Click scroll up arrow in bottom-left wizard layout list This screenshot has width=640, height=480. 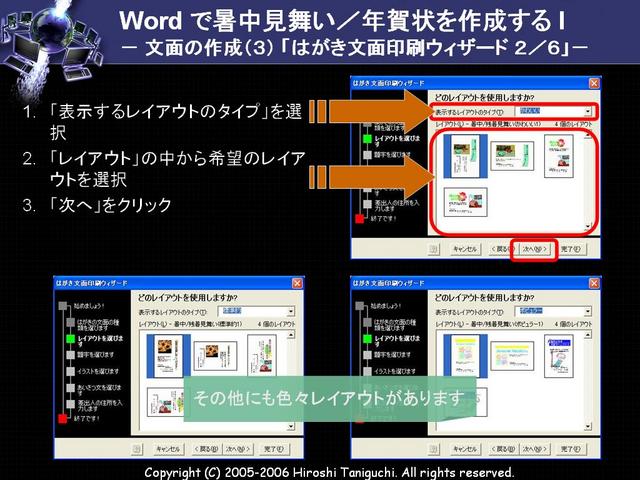[x=291, y=335]
